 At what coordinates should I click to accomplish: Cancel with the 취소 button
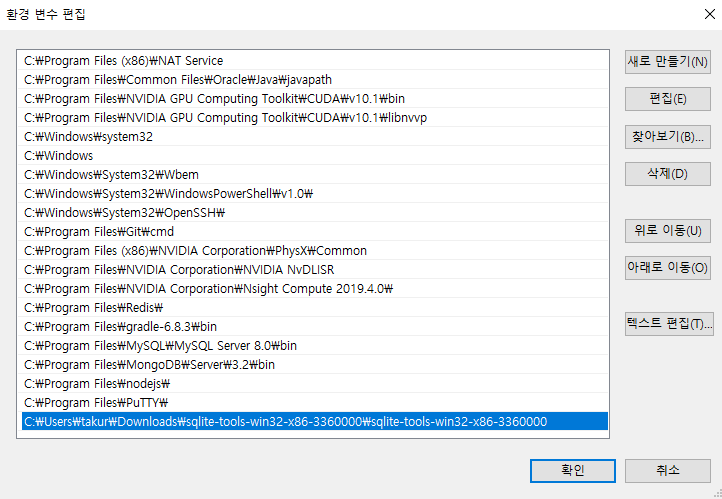pos(667,470)
